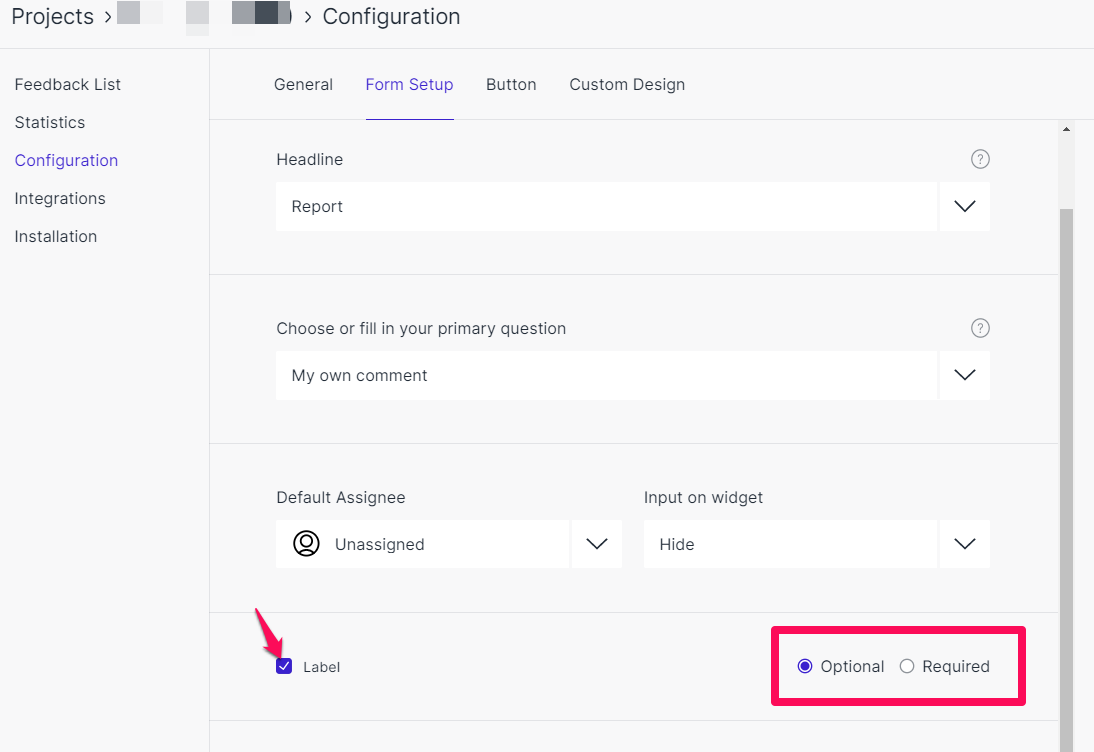Viewport: 1094px width, 752px height.
Task: Open the Button tab
Action: click(x=511, y=85)
